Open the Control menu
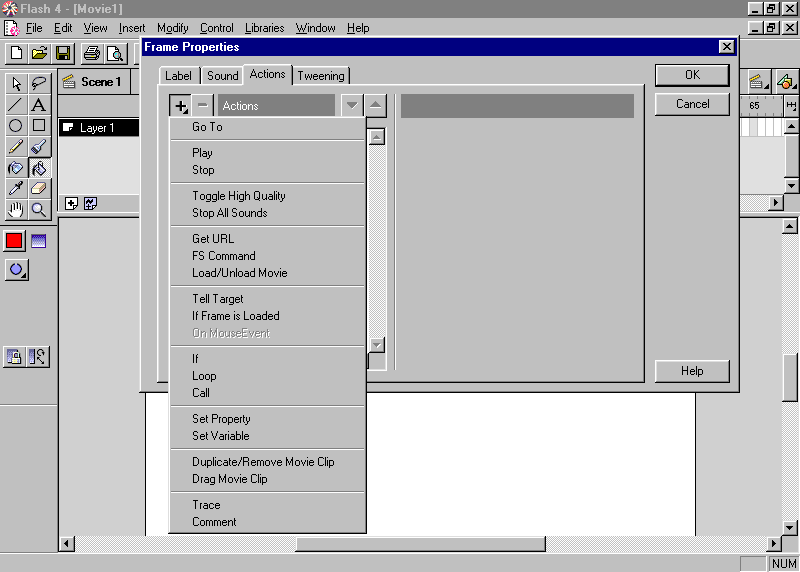This screenshot has height=572, width=800. (x=216, y=28)
